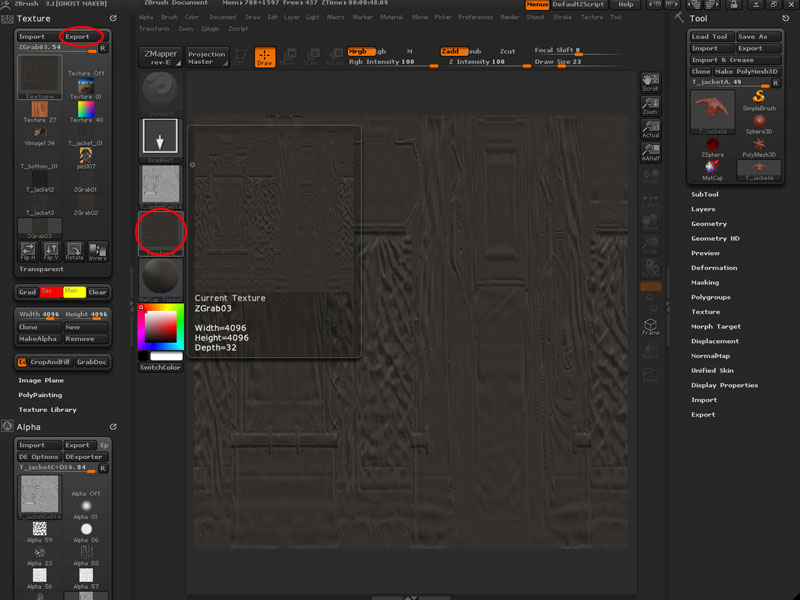The image size is (800, 600).
Task: Click the Alpha palette dock icon
Action: (x=7, y=427)
